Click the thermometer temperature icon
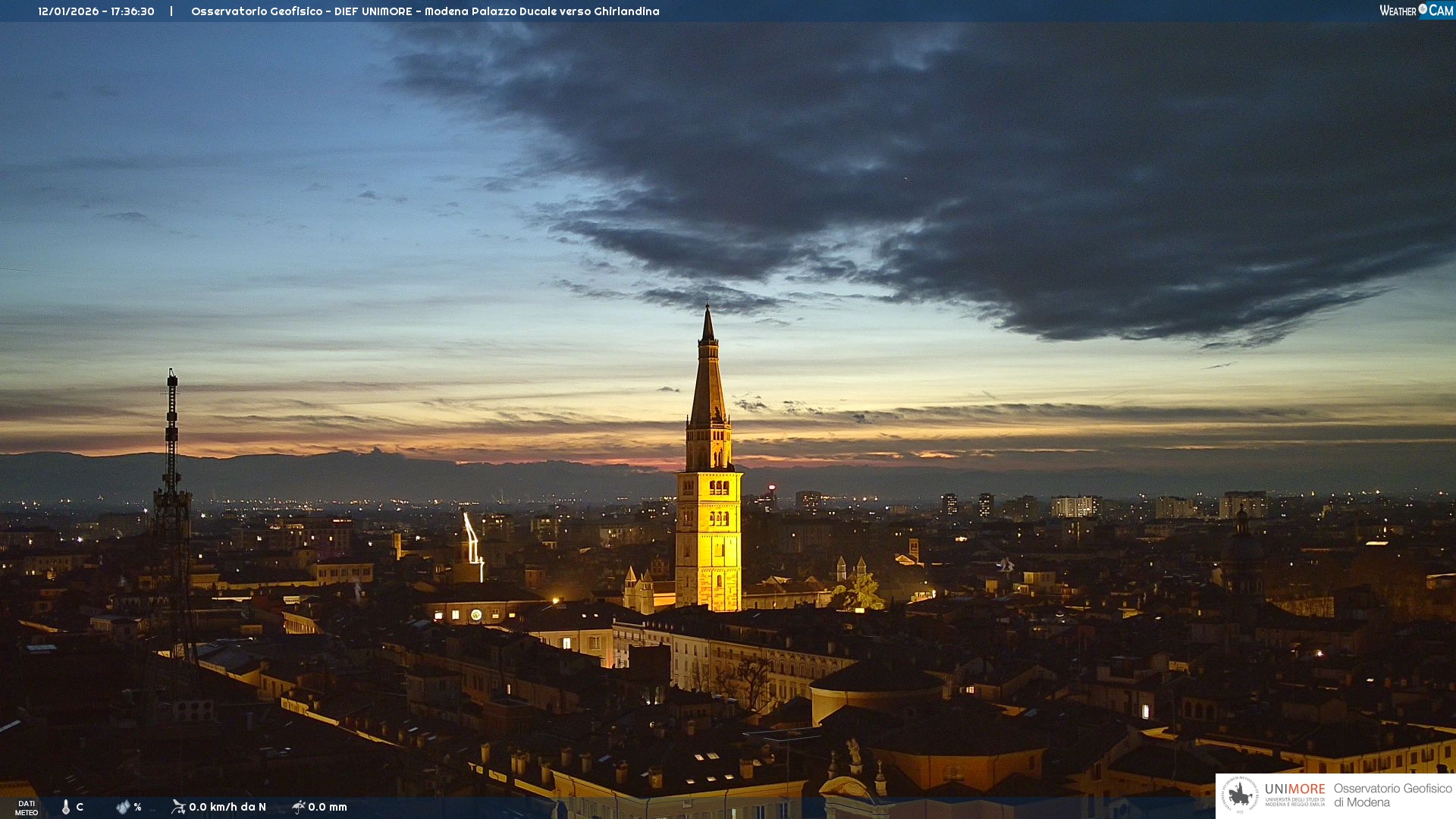1456x819 pixels. [x=66, y=807]
